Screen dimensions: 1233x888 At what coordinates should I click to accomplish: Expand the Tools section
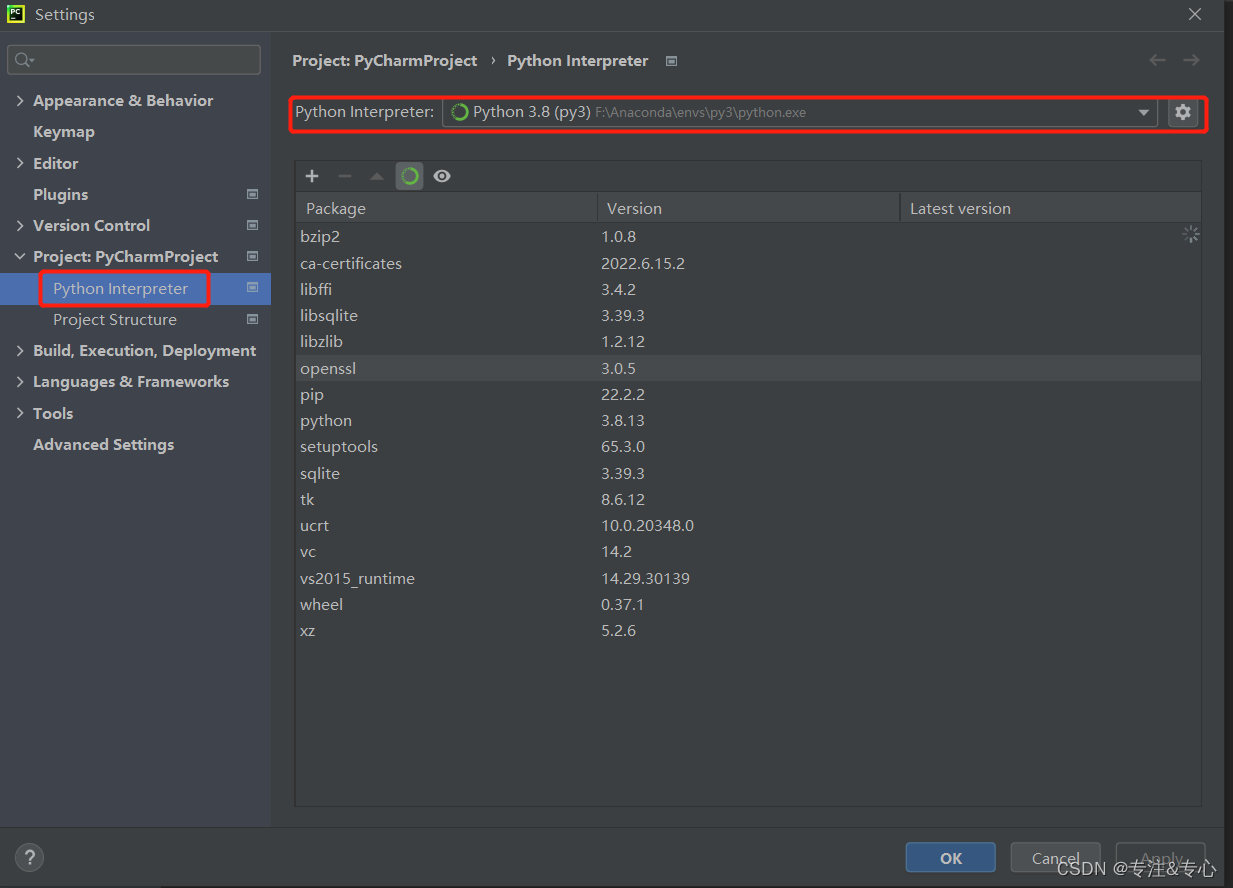(20, 413)
